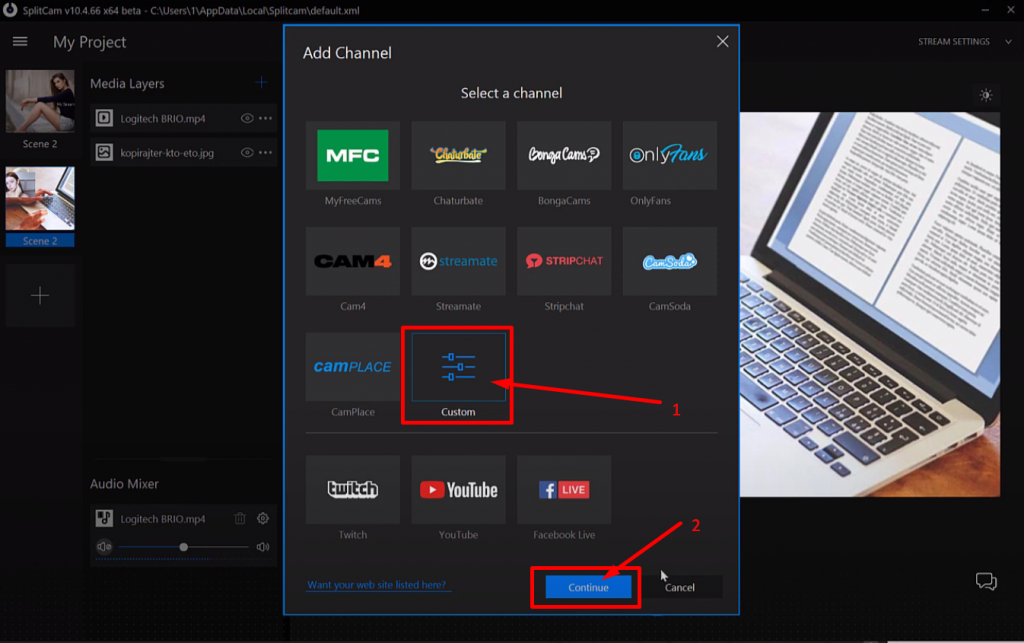Open audio settings gear for Logitech BRIO.mp4
Screen dimensions: 1024x643
point(263,518)
